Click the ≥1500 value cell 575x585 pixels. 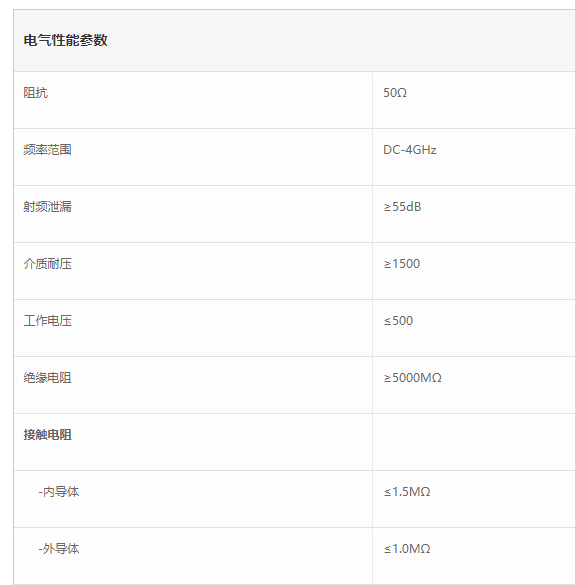[x=474, y=271]
